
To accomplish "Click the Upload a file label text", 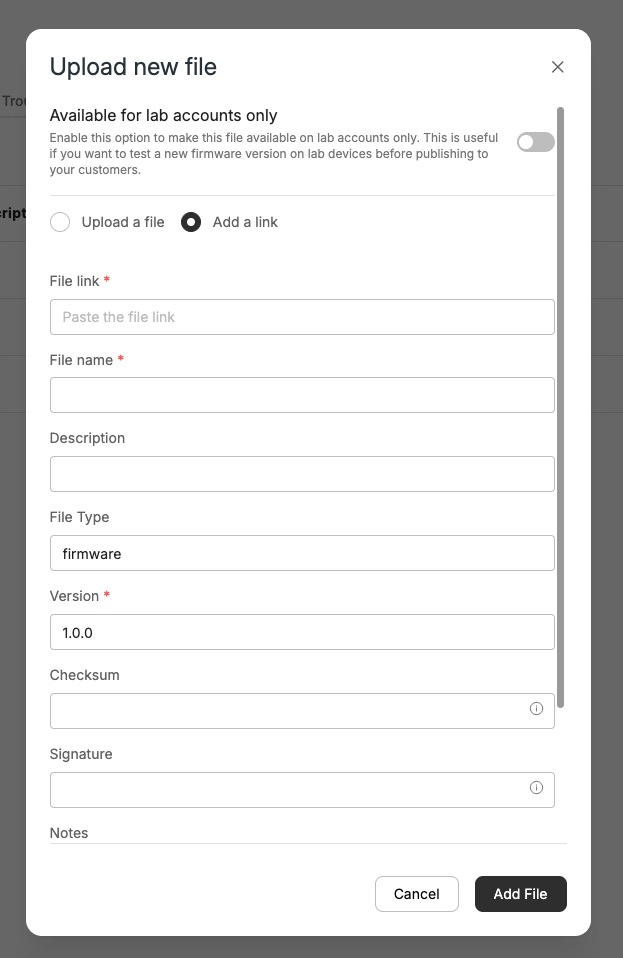I will pyautogui.click(x=123, y=222).
